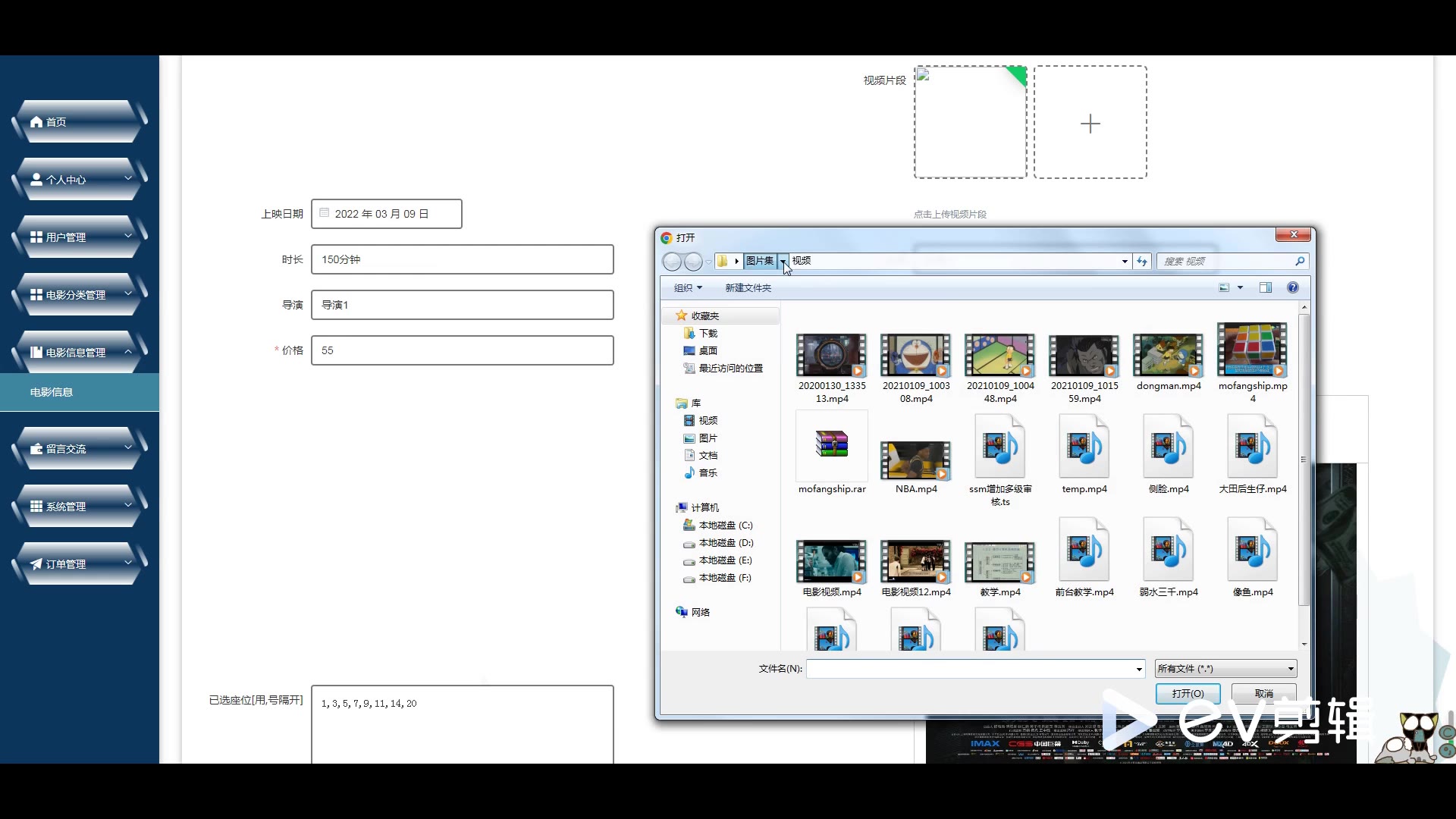Click the file dialog refresh icon
Viewport: 1456px width, 819px height.
tap(1142, 261)
